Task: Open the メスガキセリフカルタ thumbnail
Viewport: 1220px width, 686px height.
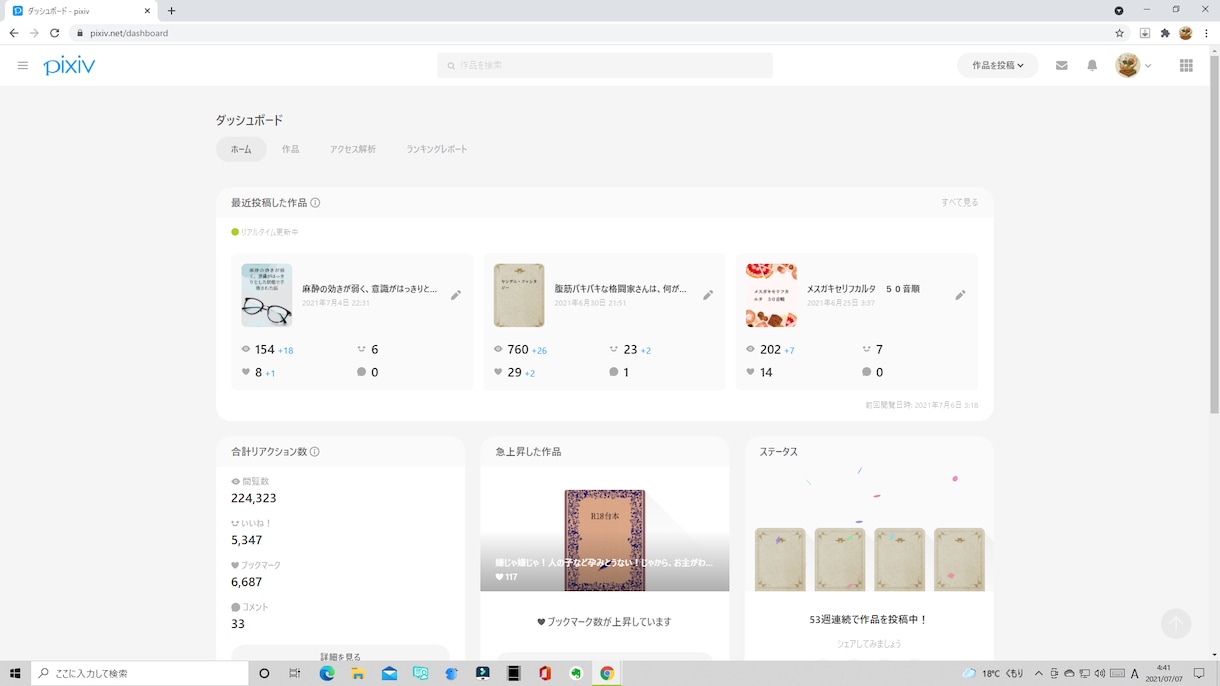Action: click(771, 295)
